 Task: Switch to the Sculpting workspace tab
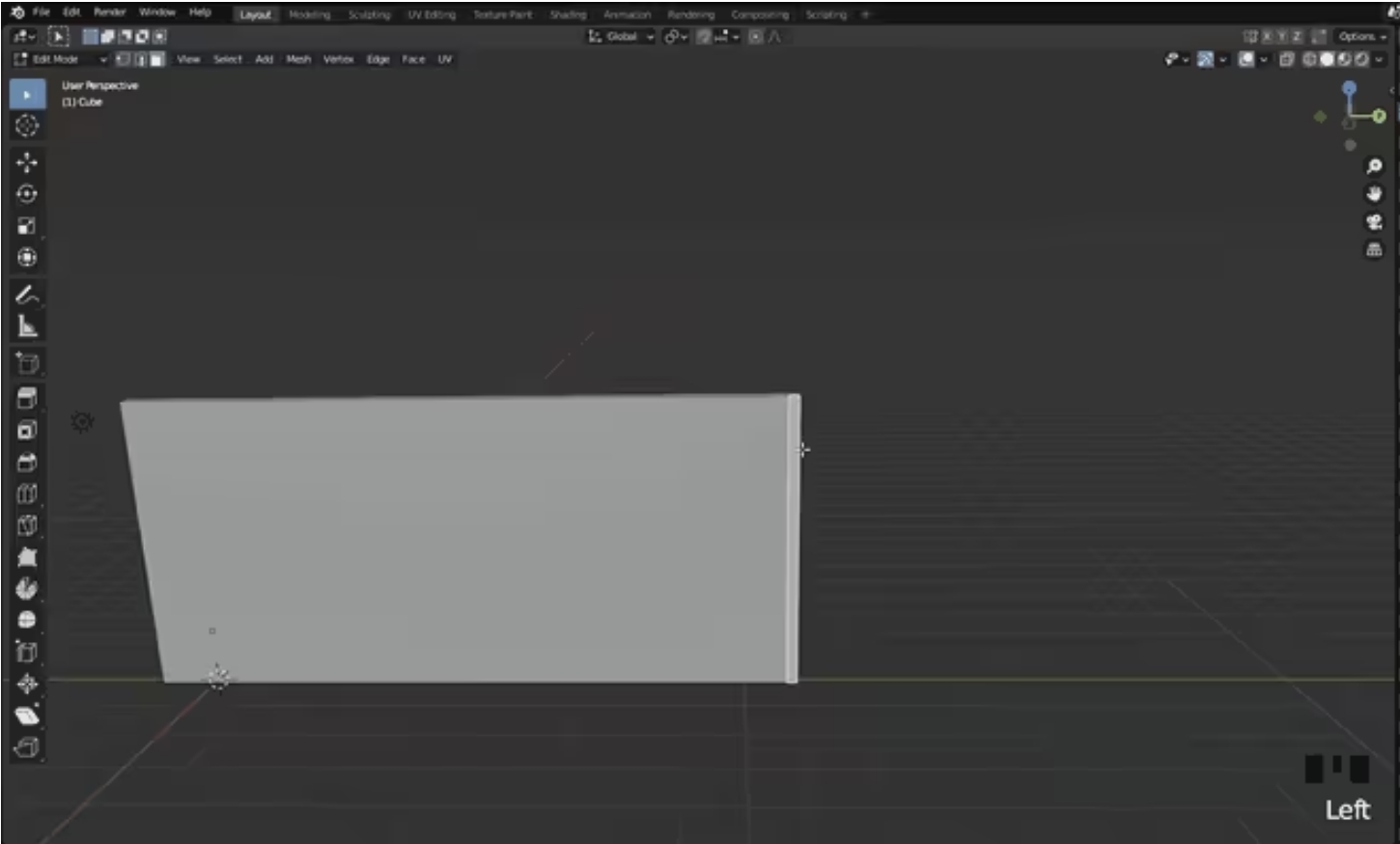(x=369, y=14)
